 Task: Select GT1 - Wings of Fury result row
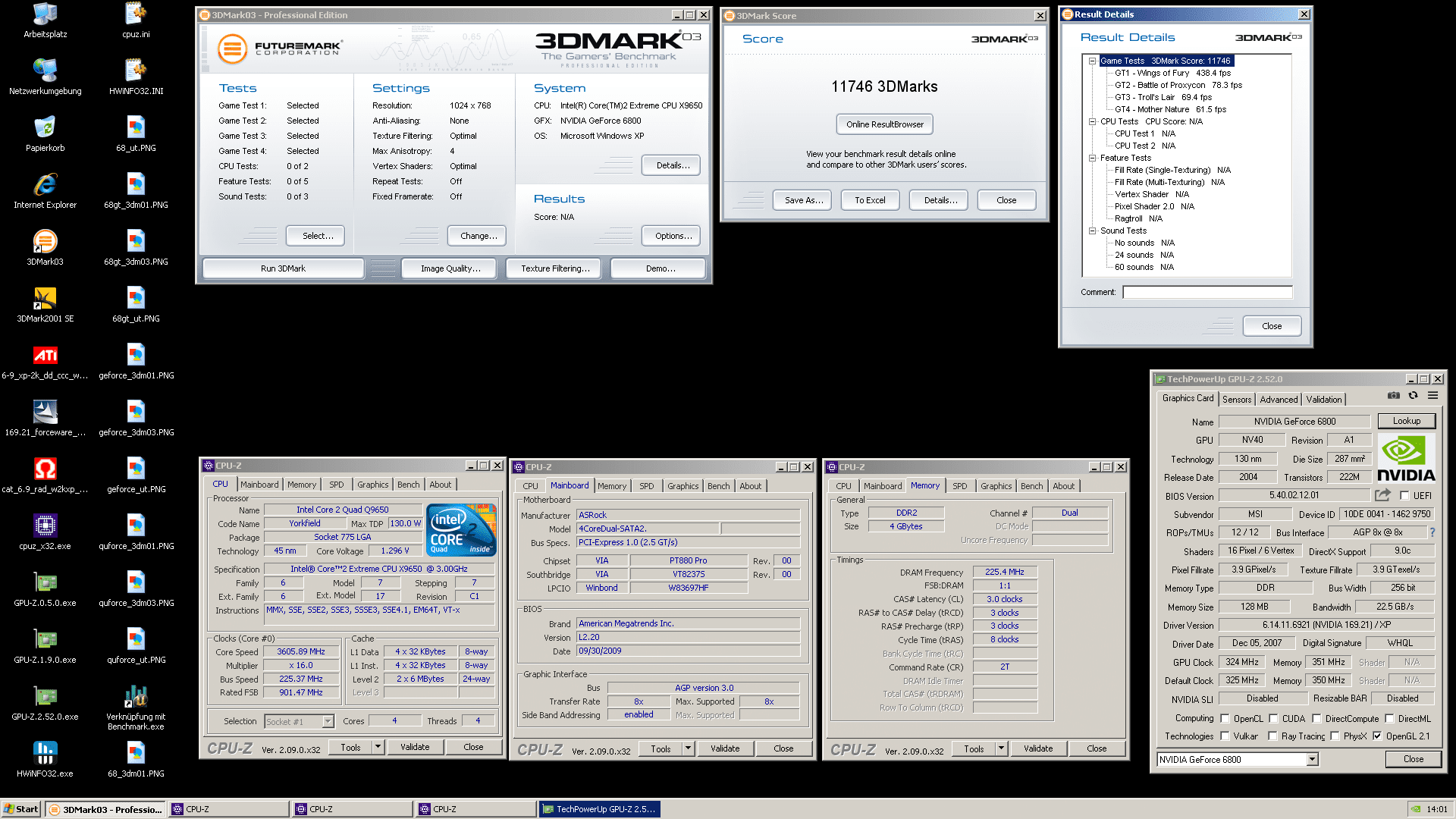(x=1172, y=73)
